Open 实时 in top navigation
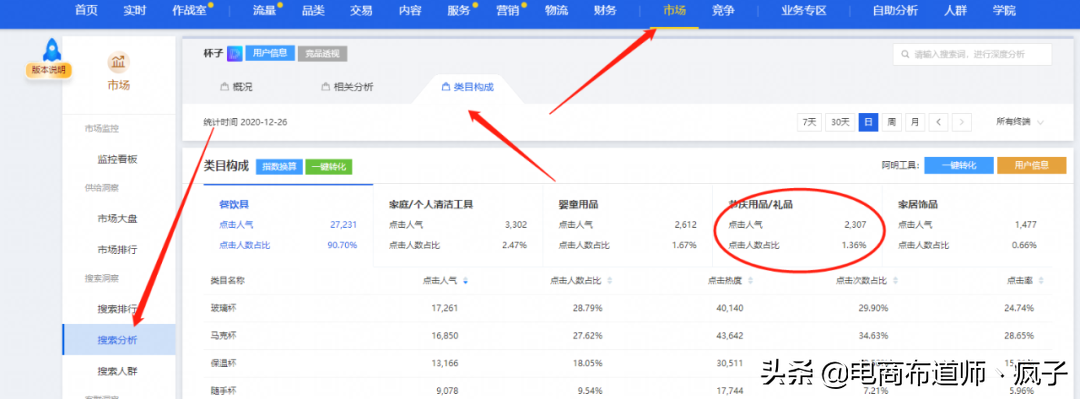1080x399 pixels. 135,10
